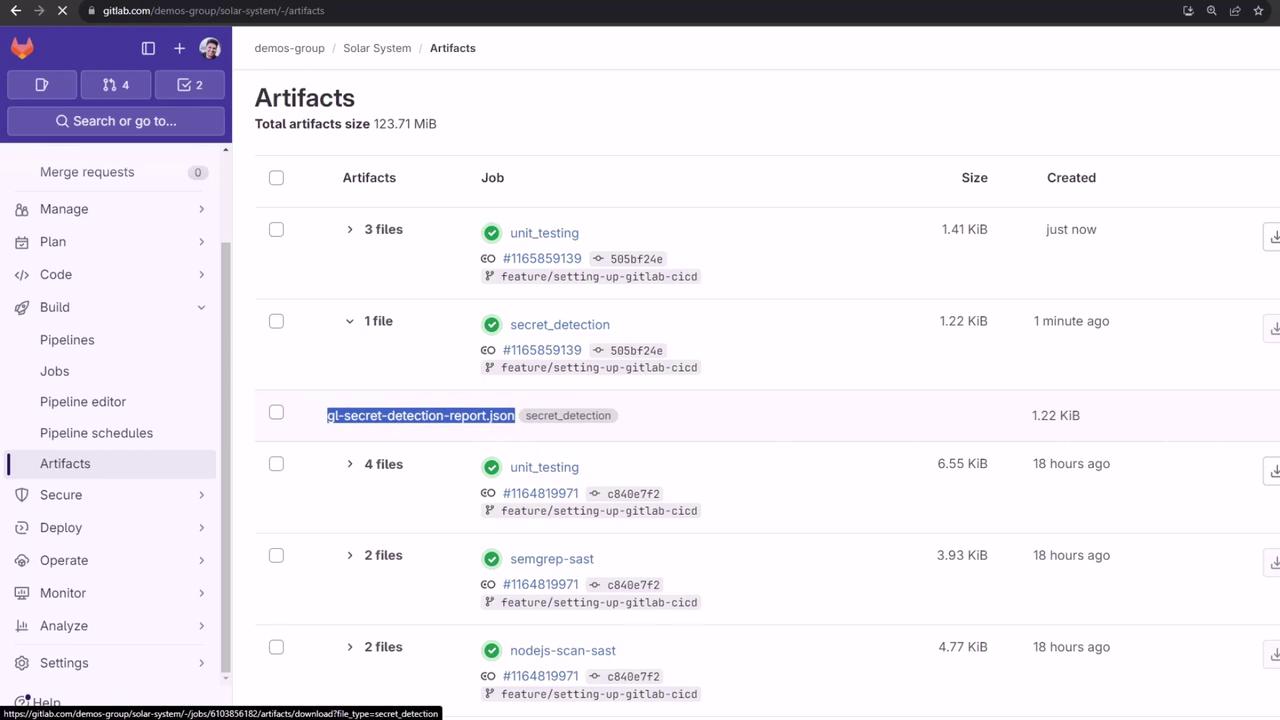
Task: Click the Search or go to field
Action: (x=116, y=121)
